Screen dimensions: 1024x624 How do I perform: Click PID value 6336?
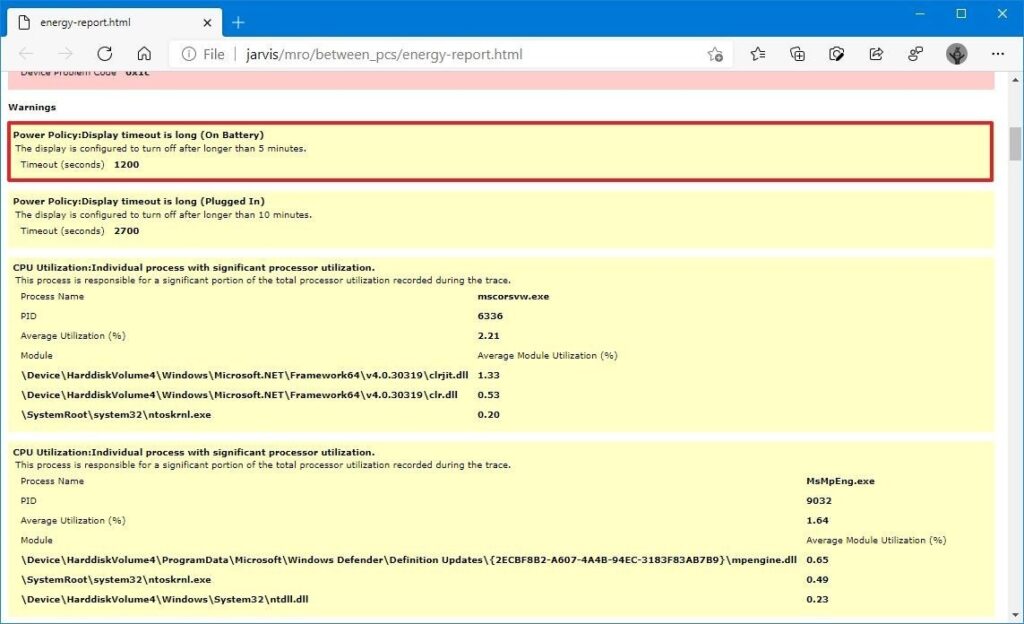[x=490, y=316]
